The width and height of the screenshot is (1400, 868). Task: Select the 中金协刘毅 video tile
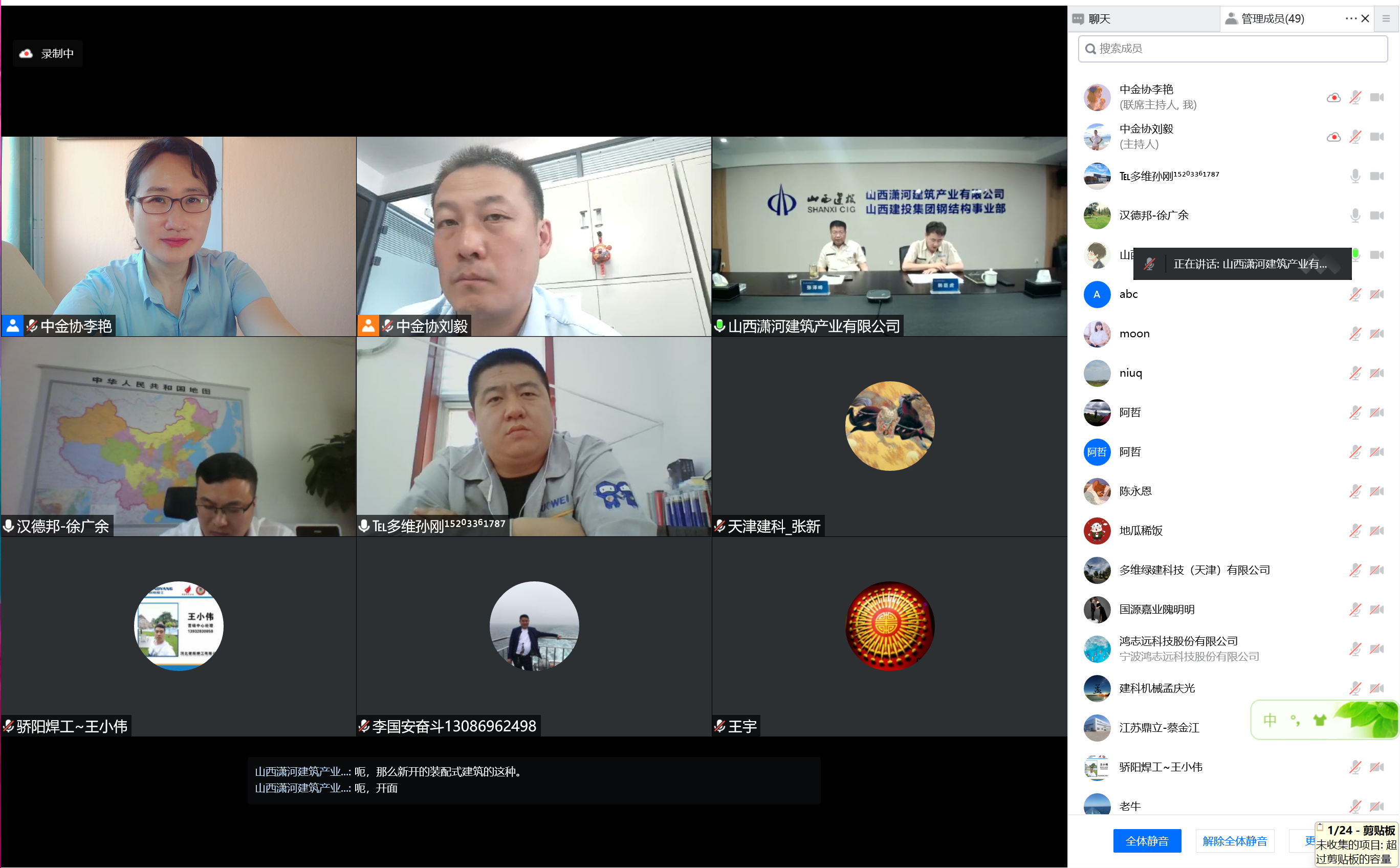(x=533, y=236)
